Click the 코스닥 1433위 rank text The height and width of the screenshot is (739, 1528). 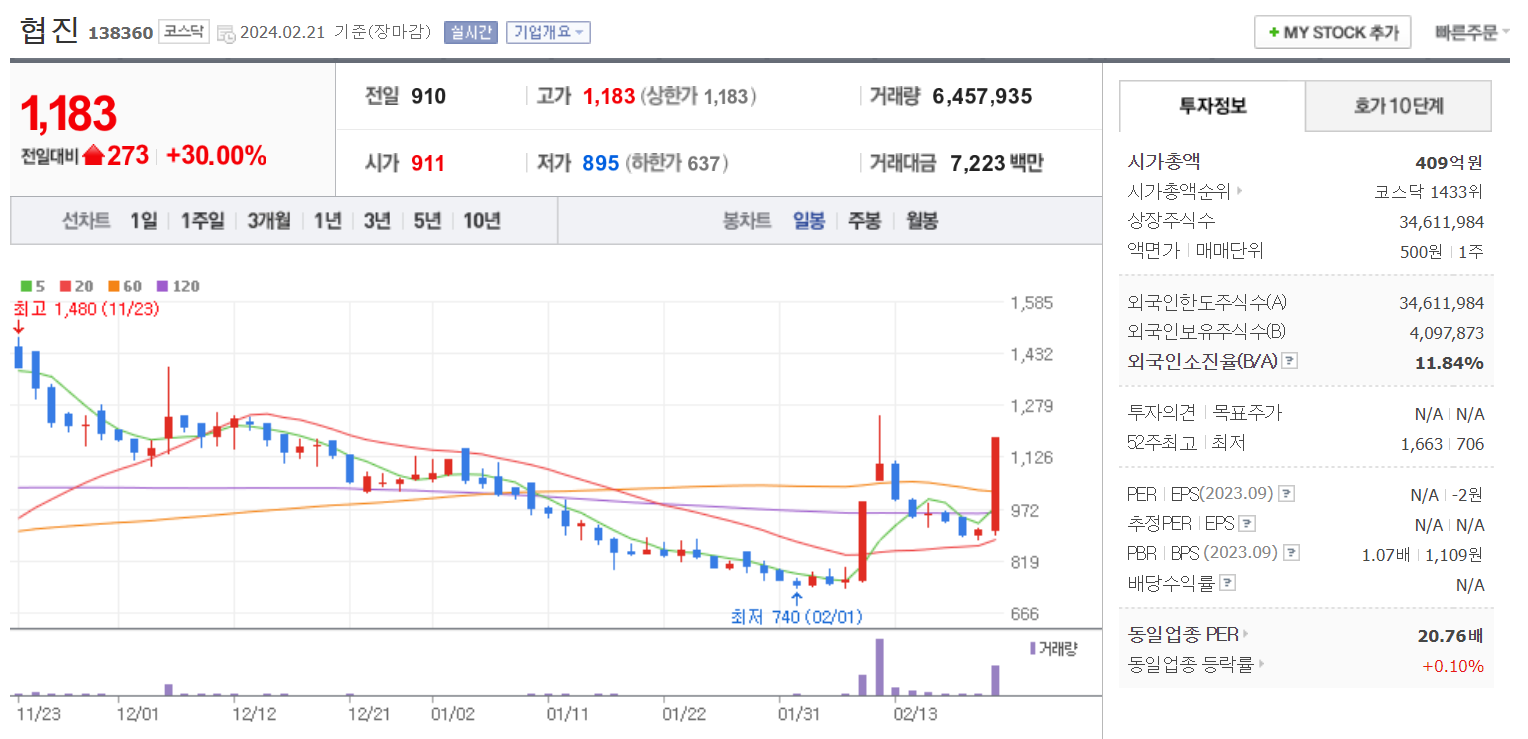pos(1429,191)
